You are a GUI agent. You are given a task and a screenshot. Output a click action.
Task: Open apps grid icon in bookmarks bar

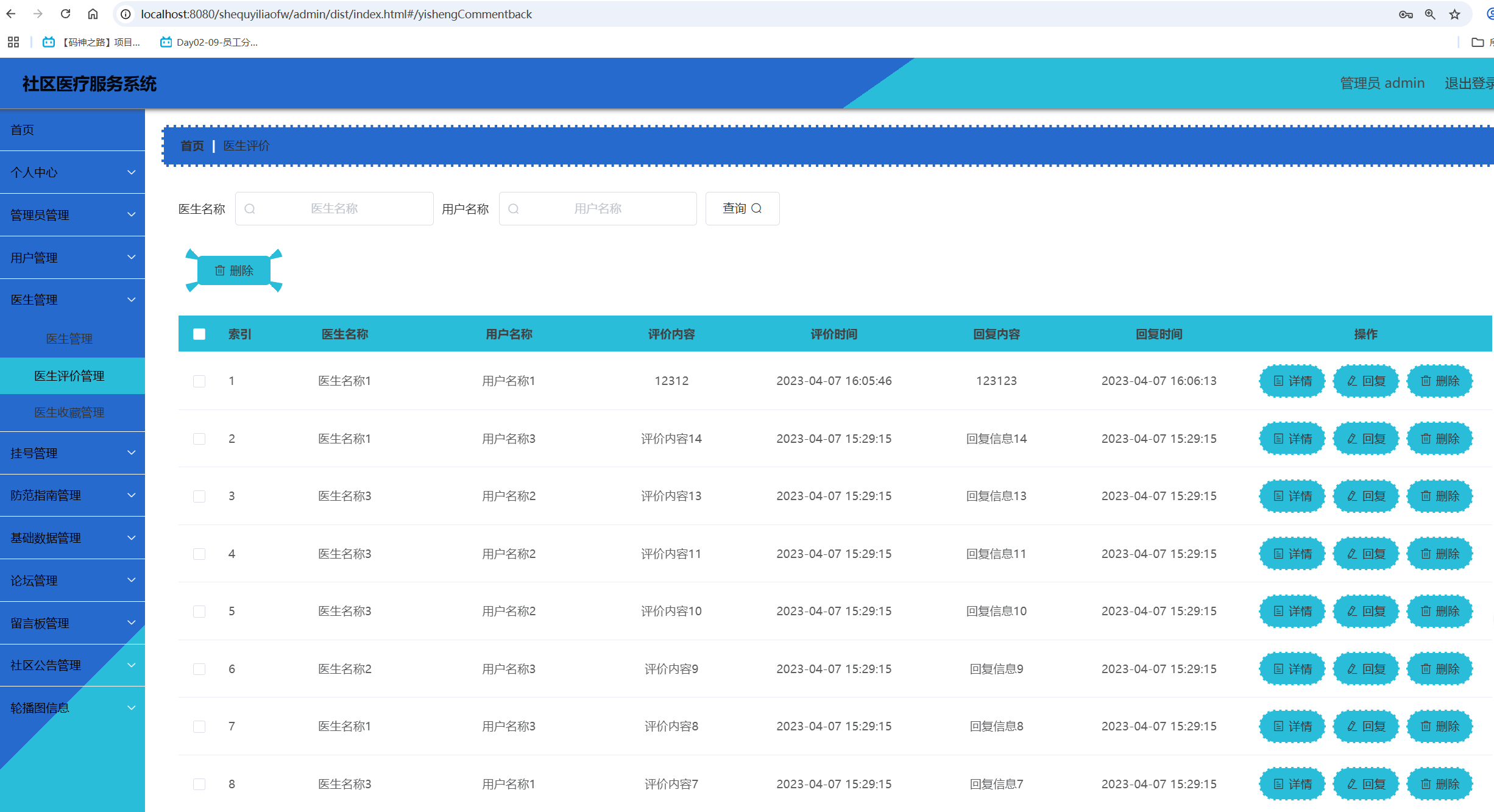[13, 42]
